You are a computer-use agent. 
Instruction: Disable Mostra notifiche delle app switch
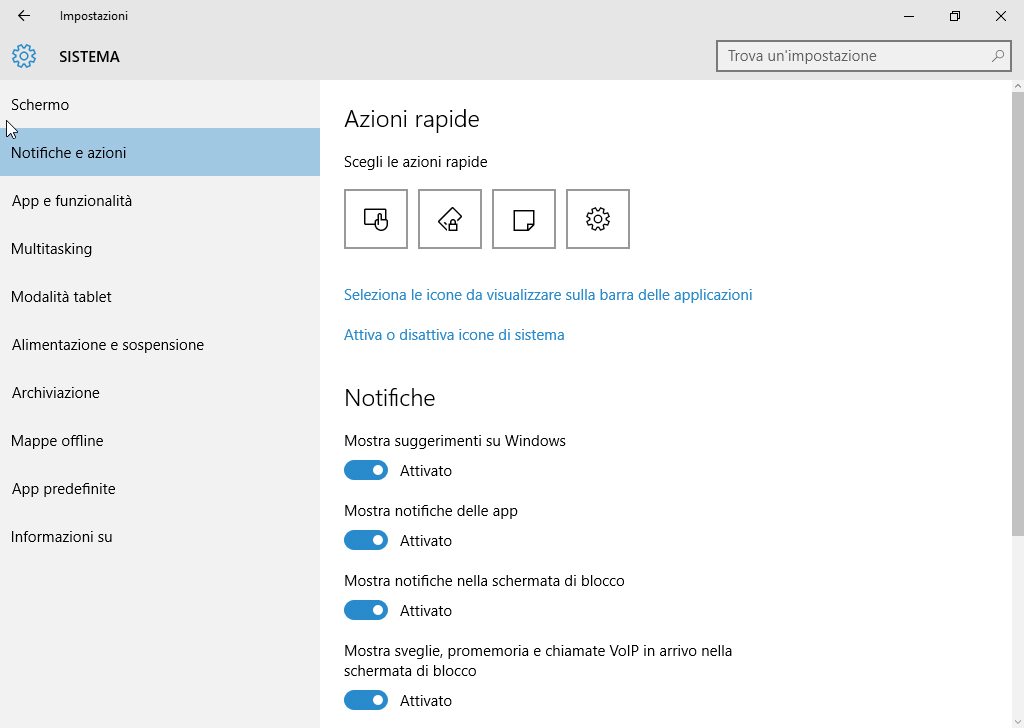pos(366,540)
